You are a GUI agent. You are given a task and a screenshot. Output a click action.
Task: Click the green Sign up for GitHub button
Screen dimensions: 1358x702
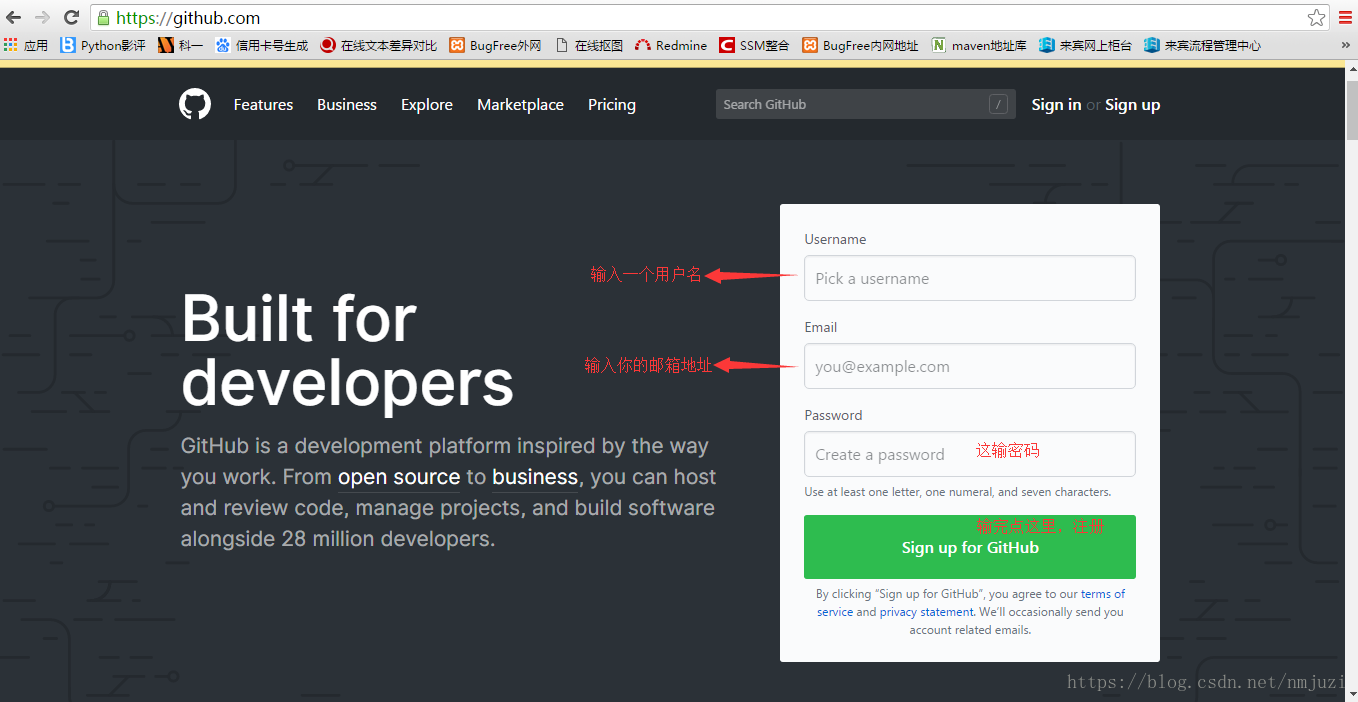tap(970, 547)
